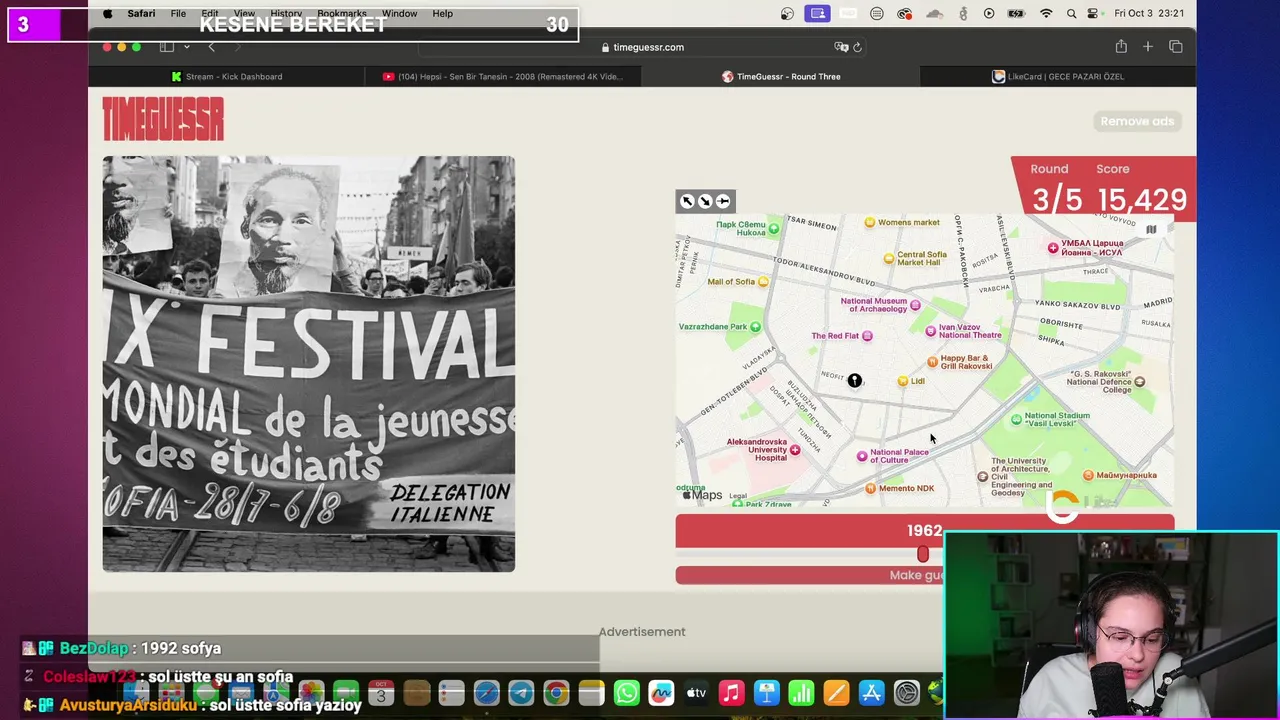
Task: Open System Settings from the Dock
Action: [x=906, y=693]
